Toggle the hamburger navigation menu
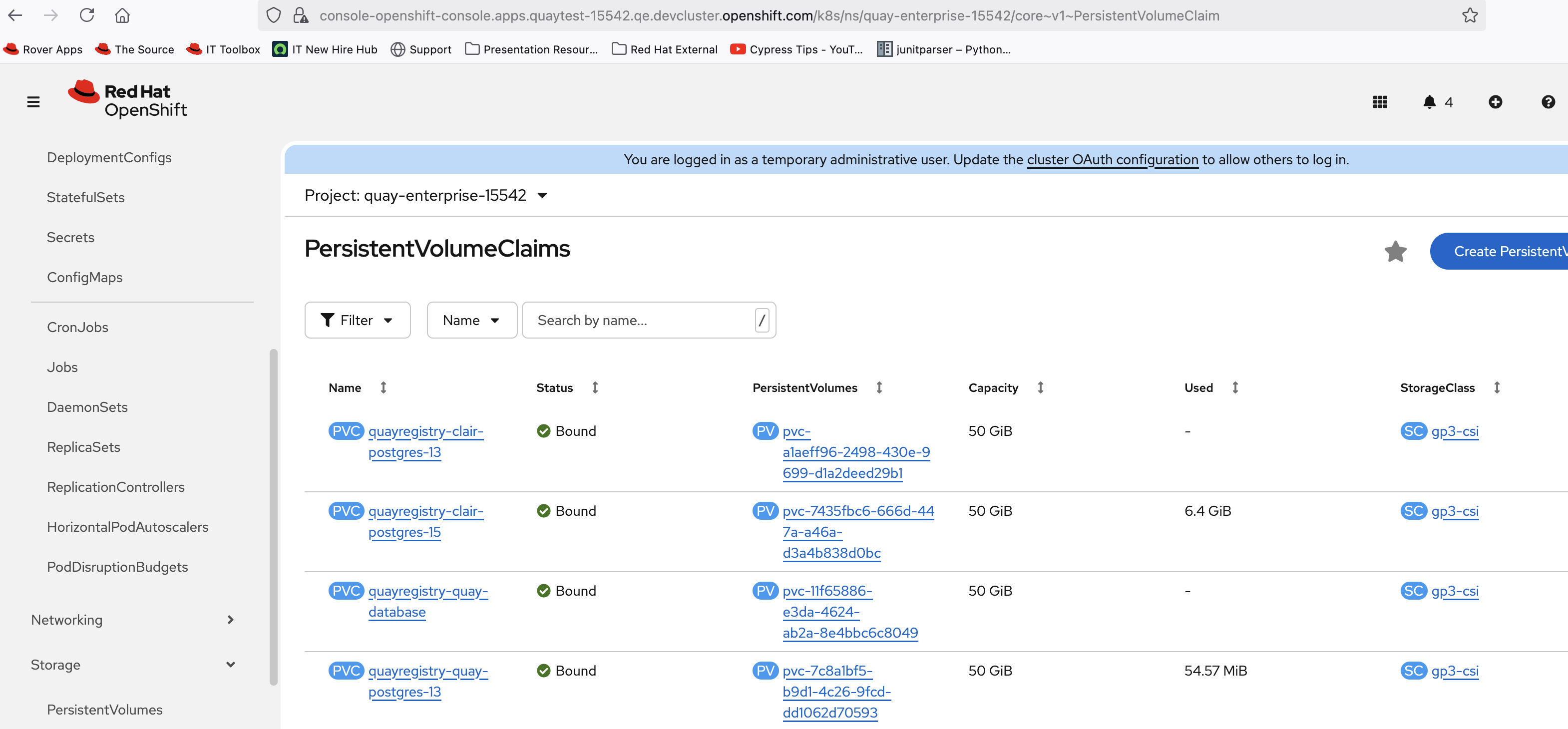This screenshot has height=729, width=1568. point(33,102)
